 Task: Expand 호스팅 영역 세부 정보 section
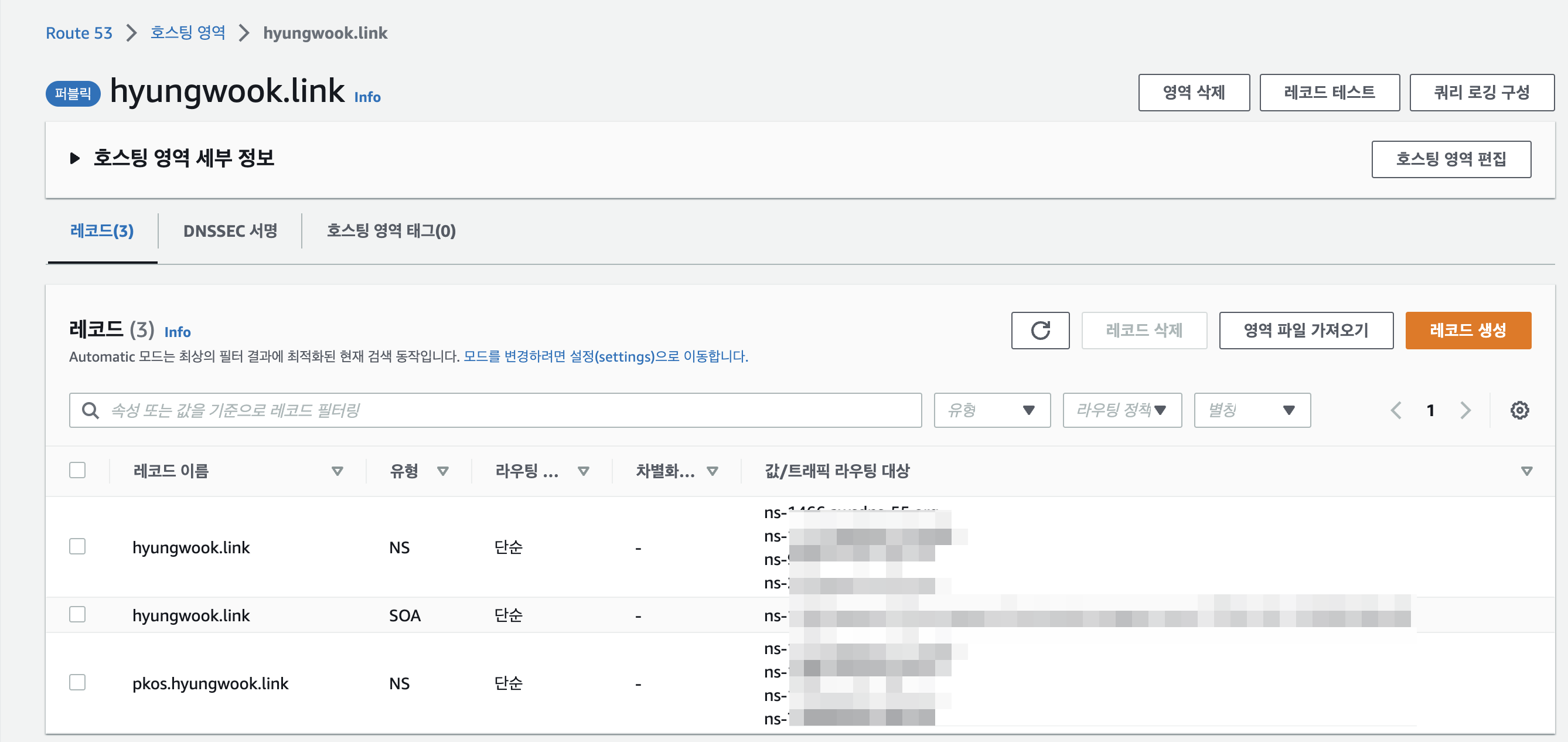pyautogui.click(x=75, y=158)
